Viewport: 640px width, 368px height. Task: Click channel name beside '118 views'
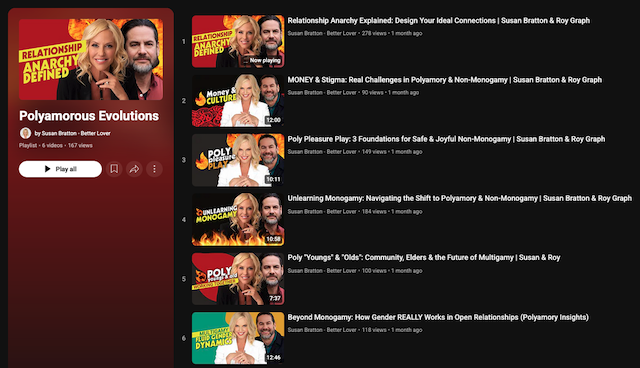tap(322, 330)
